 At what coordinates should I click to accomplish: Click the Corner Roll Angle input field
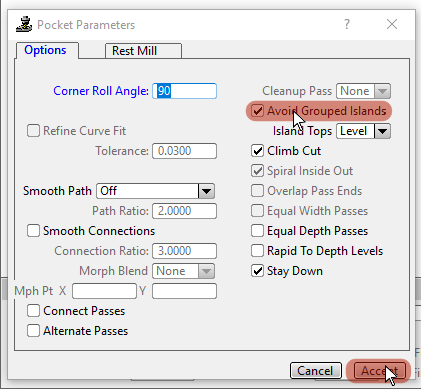184,91
